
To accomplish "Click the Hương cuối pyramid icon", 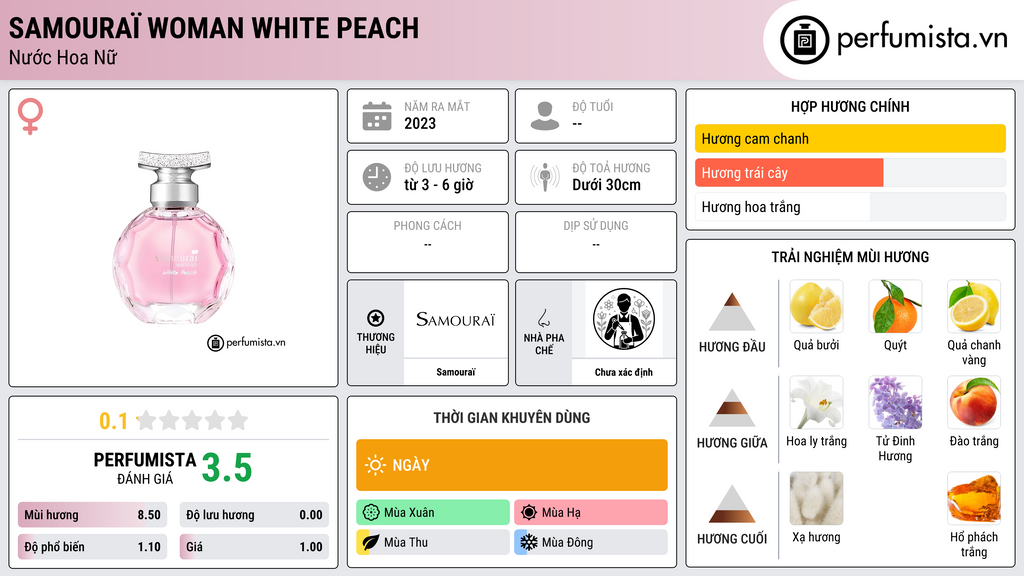I will [x=732, y=504].
